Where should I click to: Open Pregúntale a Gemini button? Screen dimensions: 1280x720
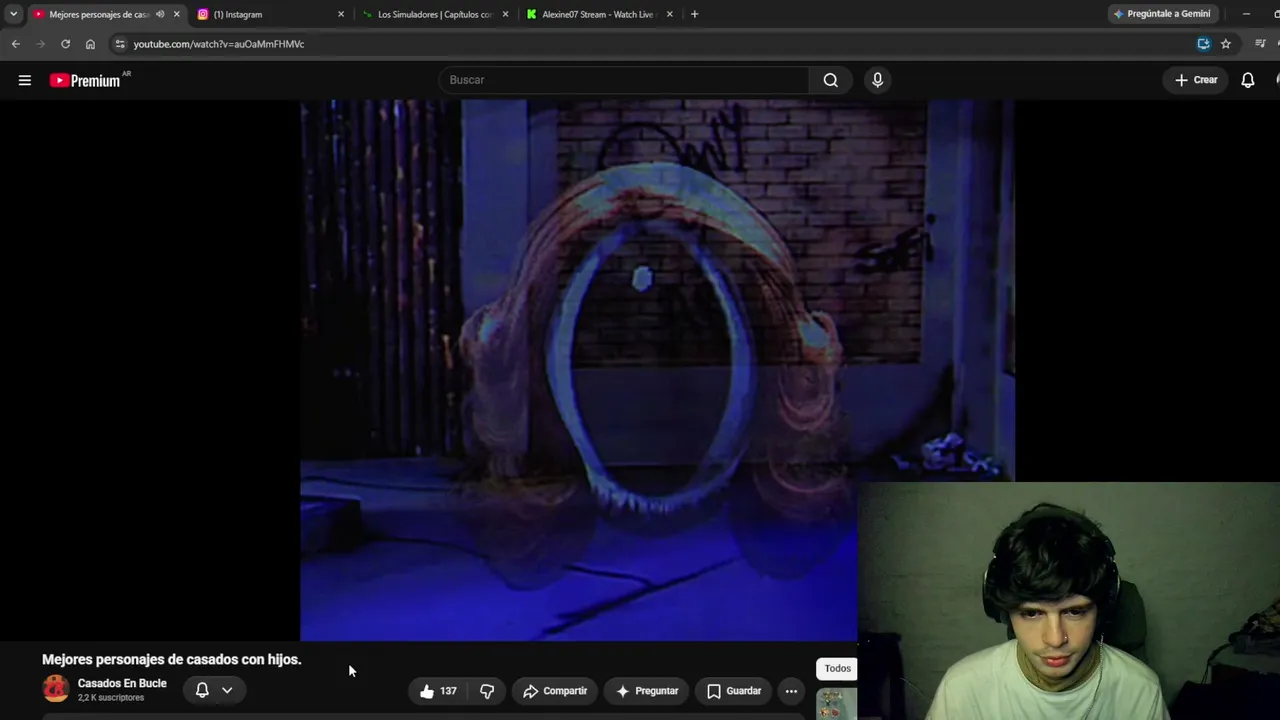[x=1163, y=14]
